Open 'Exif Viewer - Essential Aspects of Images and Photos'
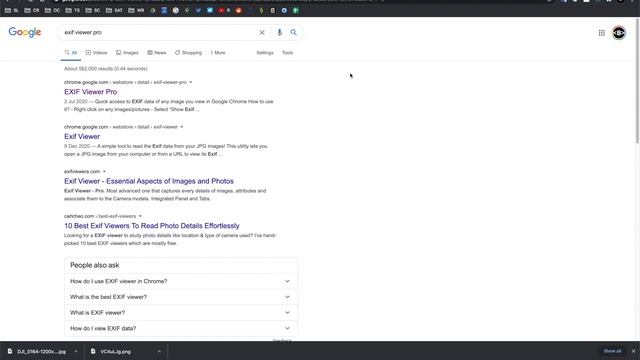640x360 pixels. 149,181
